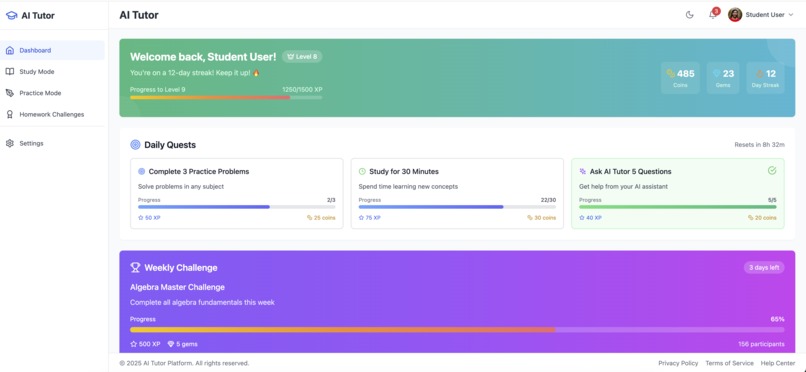This screenshot has height=372, width=806.
Task: Click the Dashboard home icon
Action: (9, 50)
